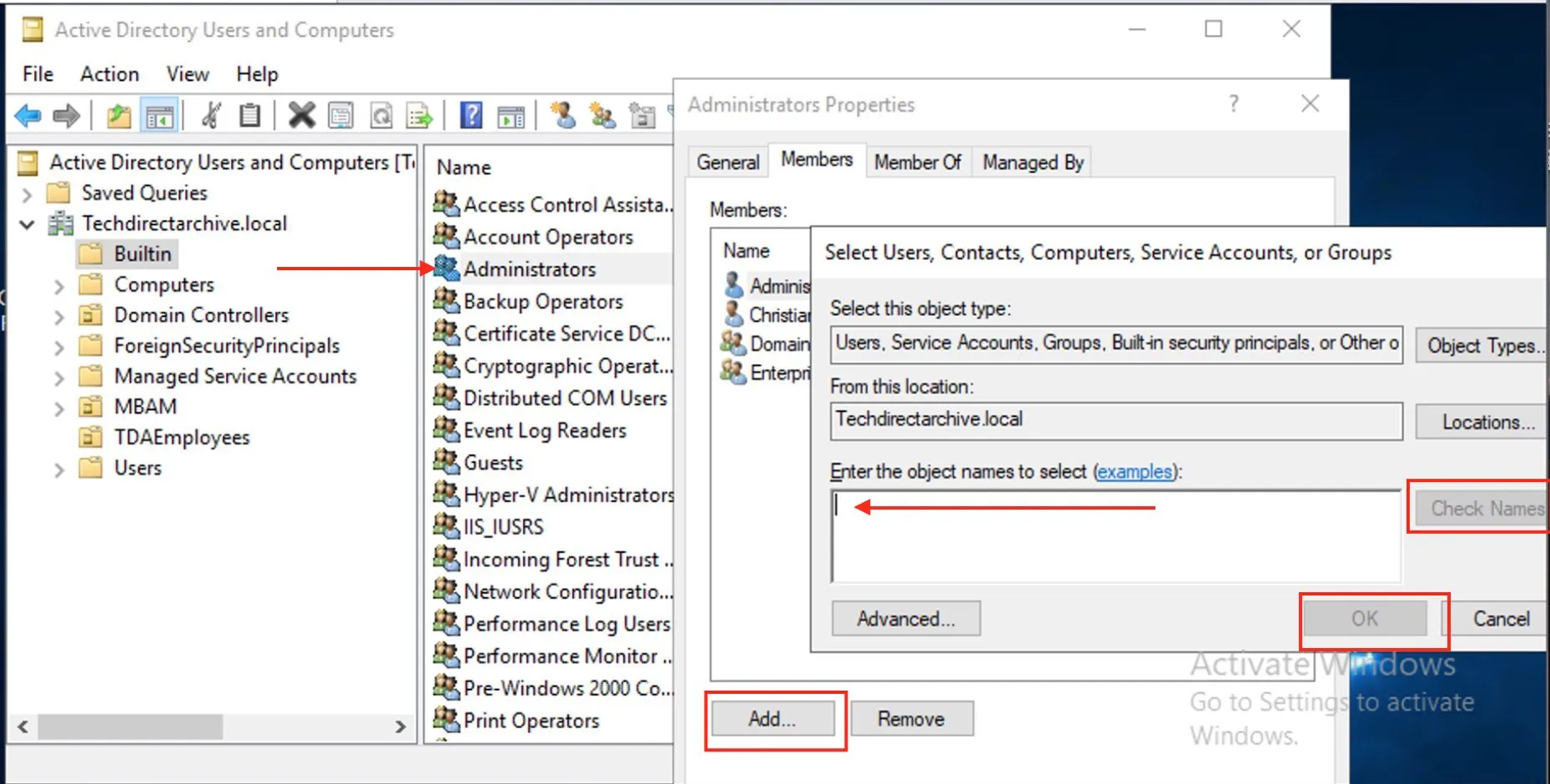Select the Administrators group icon in list
This screenshot has width=1550, height=784.
[x=446, y=269]
